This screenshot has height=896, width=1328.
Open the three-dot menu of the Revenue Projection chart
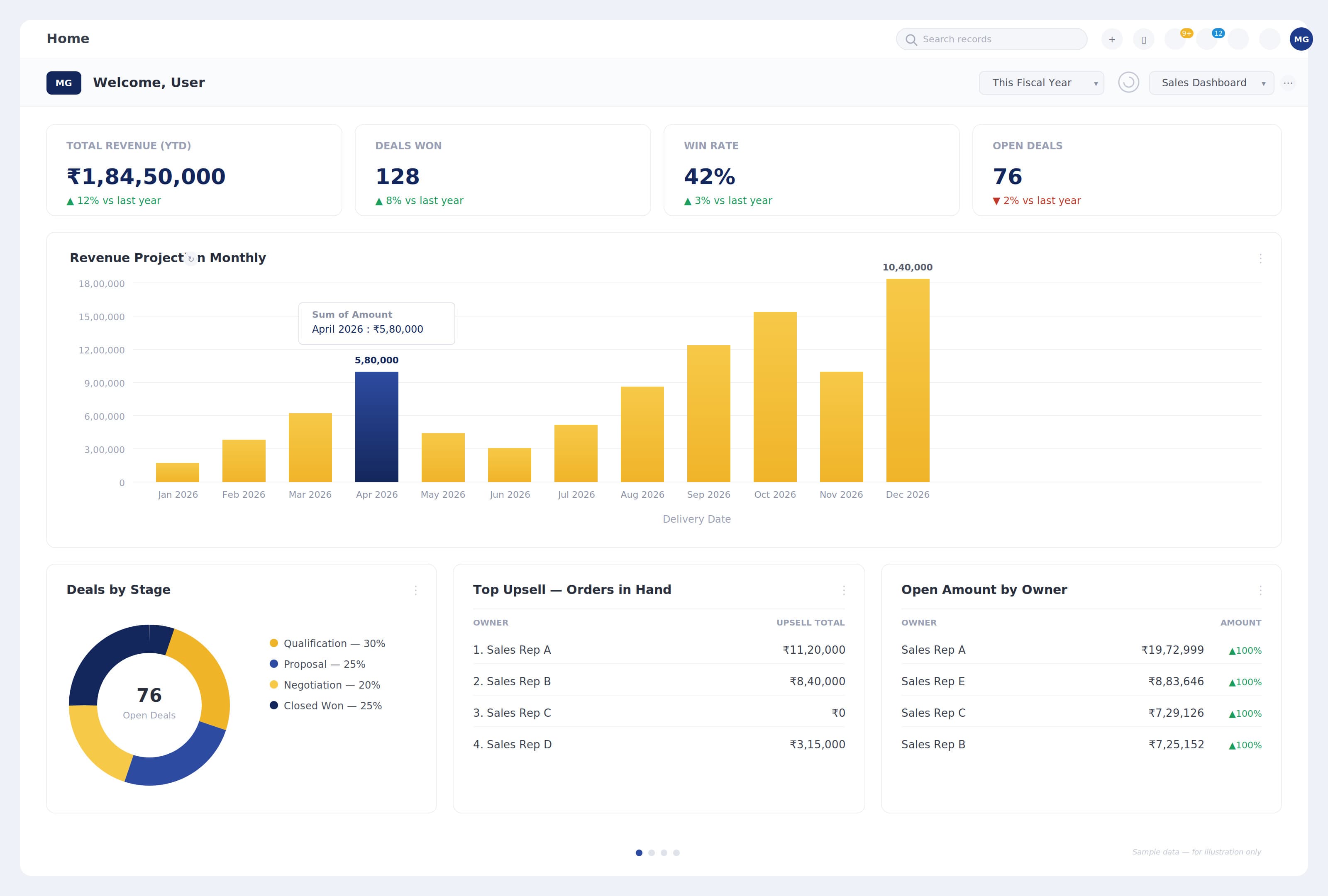click(1260, 259)
